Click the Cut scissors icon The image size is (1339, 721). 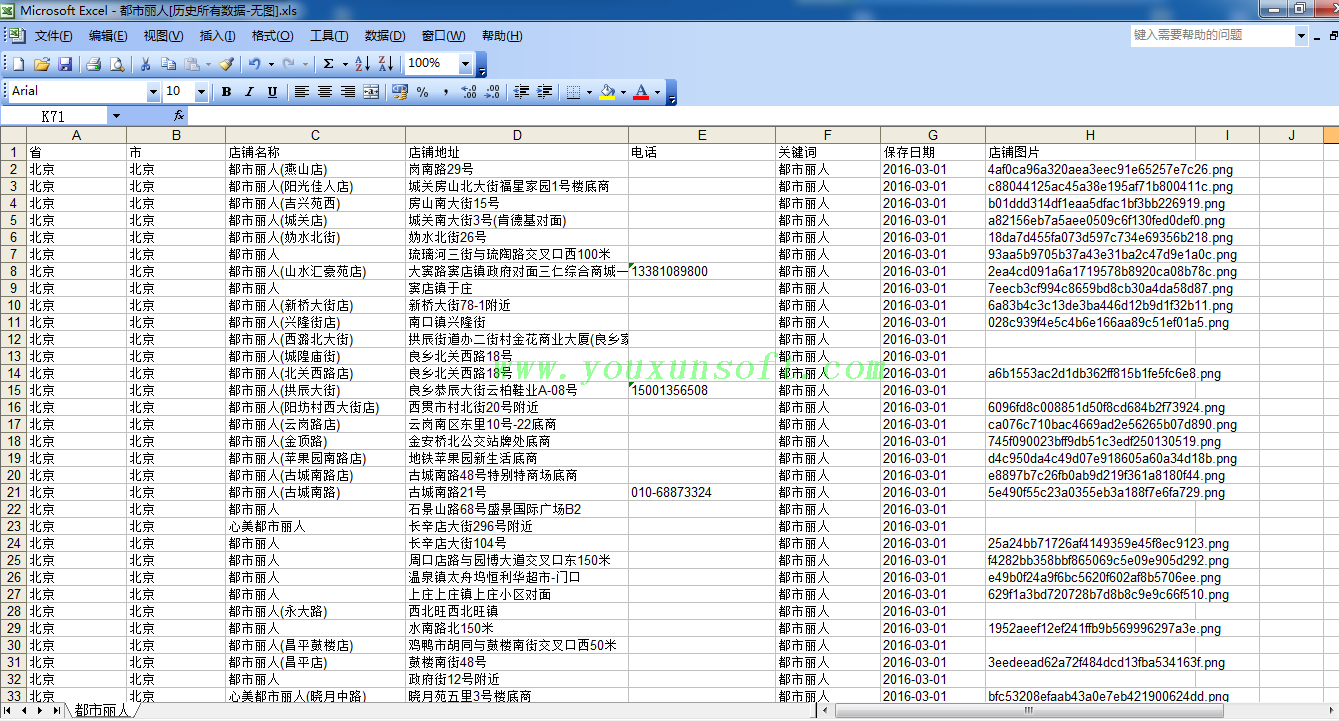(x=145, y=64)
